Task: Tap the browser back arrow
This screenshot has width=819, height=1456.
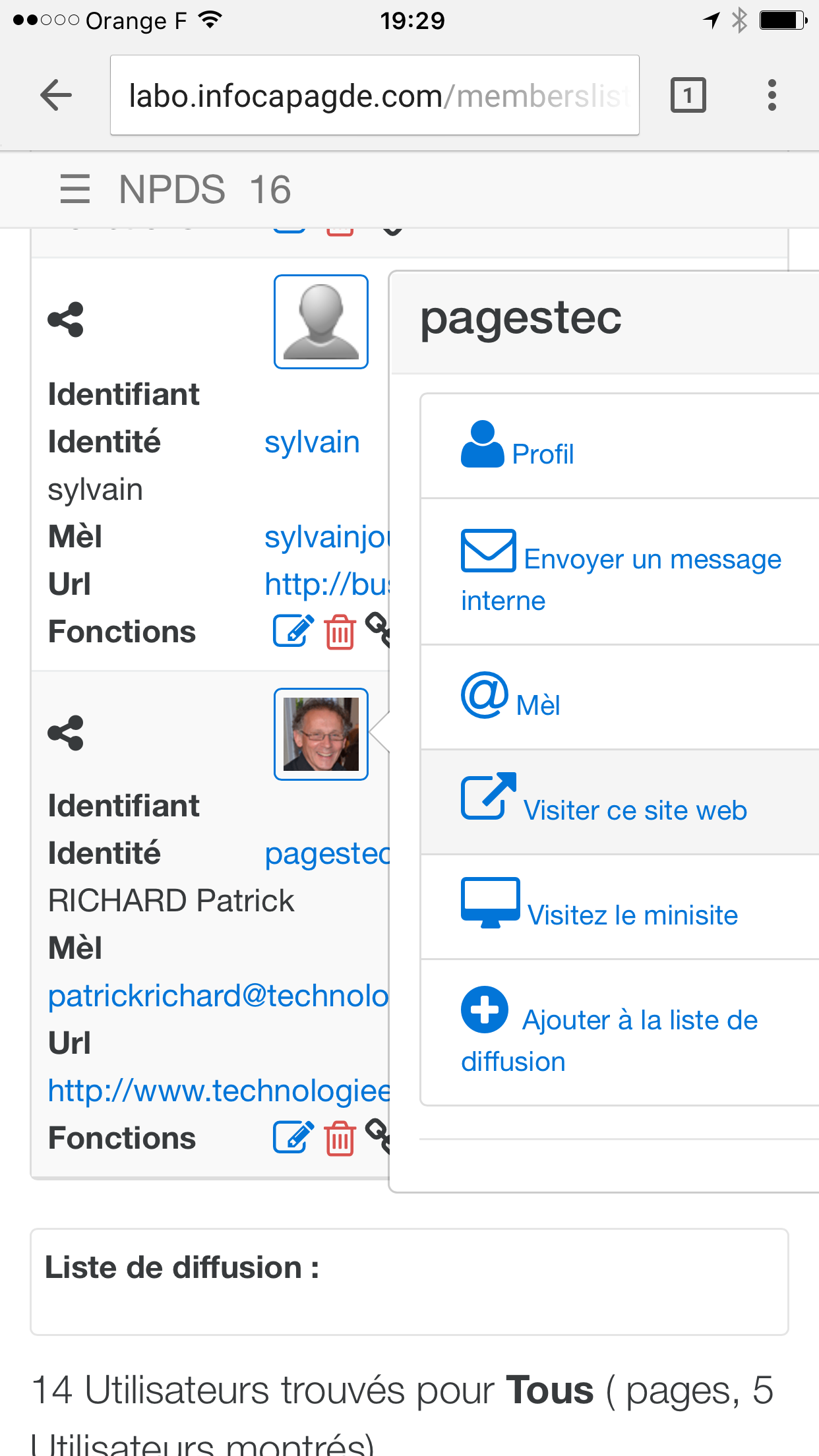Action: 56,96
